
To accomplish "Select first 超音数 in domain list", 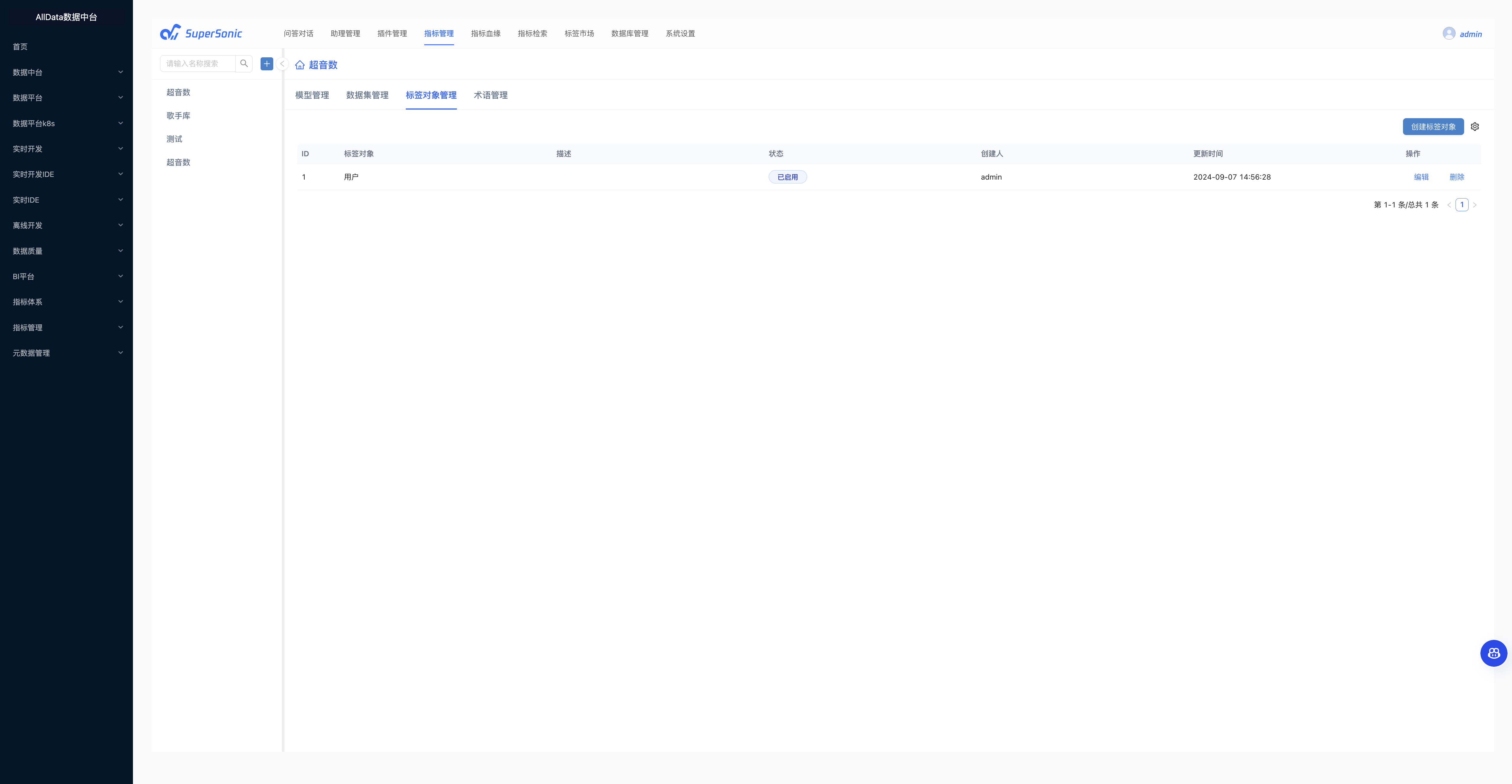I will point(178,92).
